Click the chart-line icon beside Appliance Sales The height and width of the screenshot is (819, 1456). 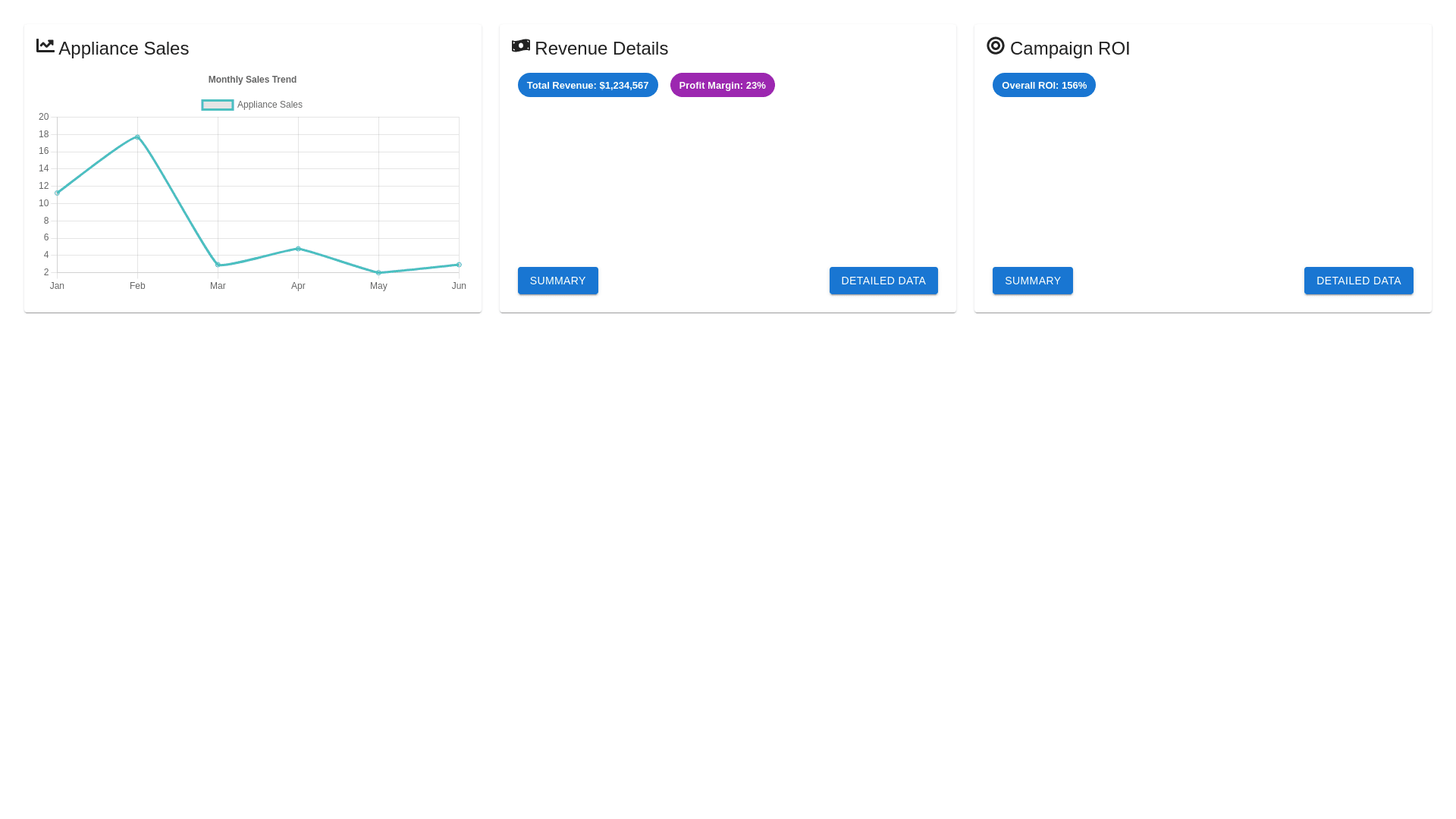pos(45,46)
